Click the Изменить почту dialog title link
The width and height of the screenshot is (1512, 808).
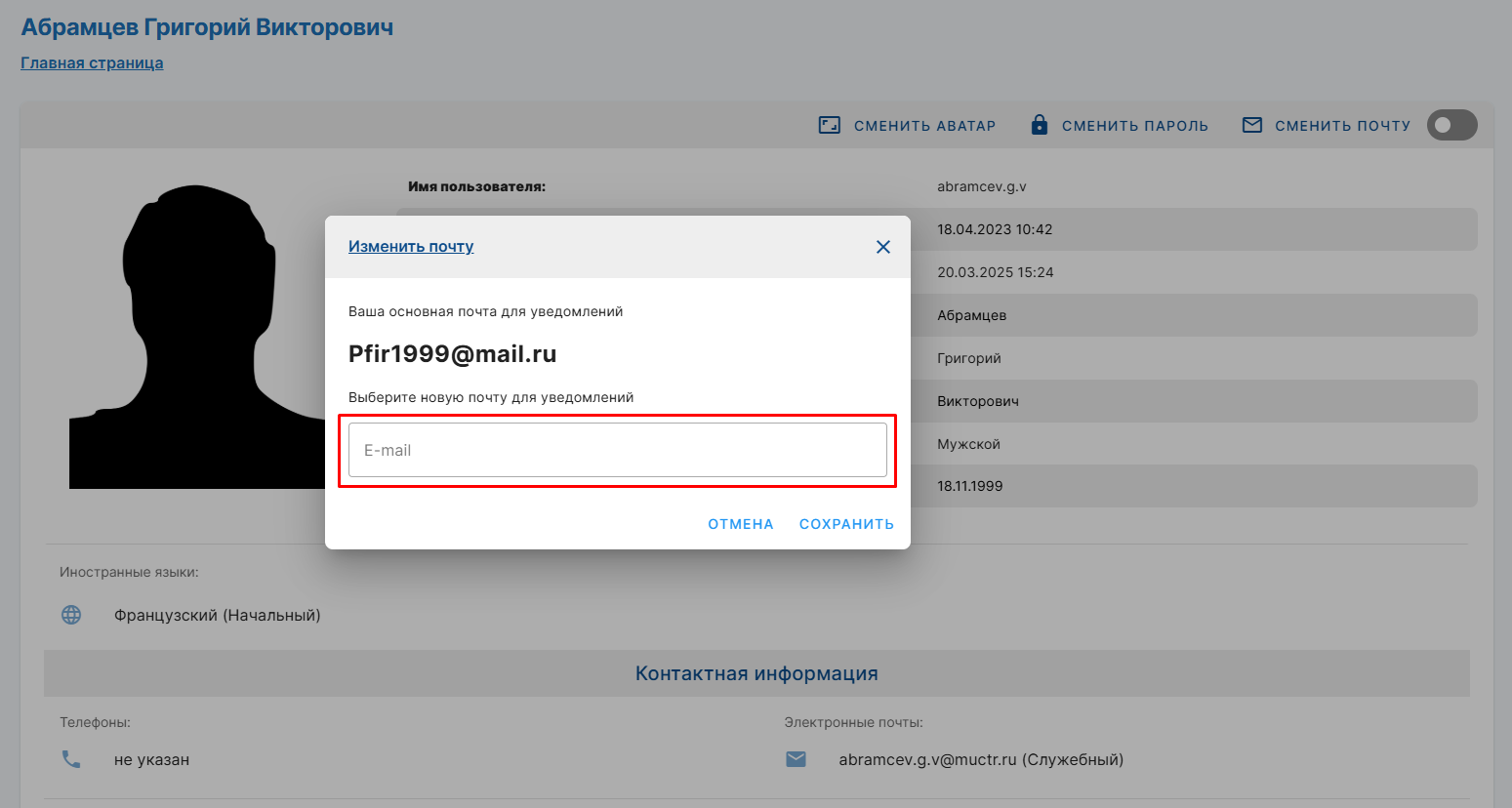pyautogui.click(x=411, y=247)
